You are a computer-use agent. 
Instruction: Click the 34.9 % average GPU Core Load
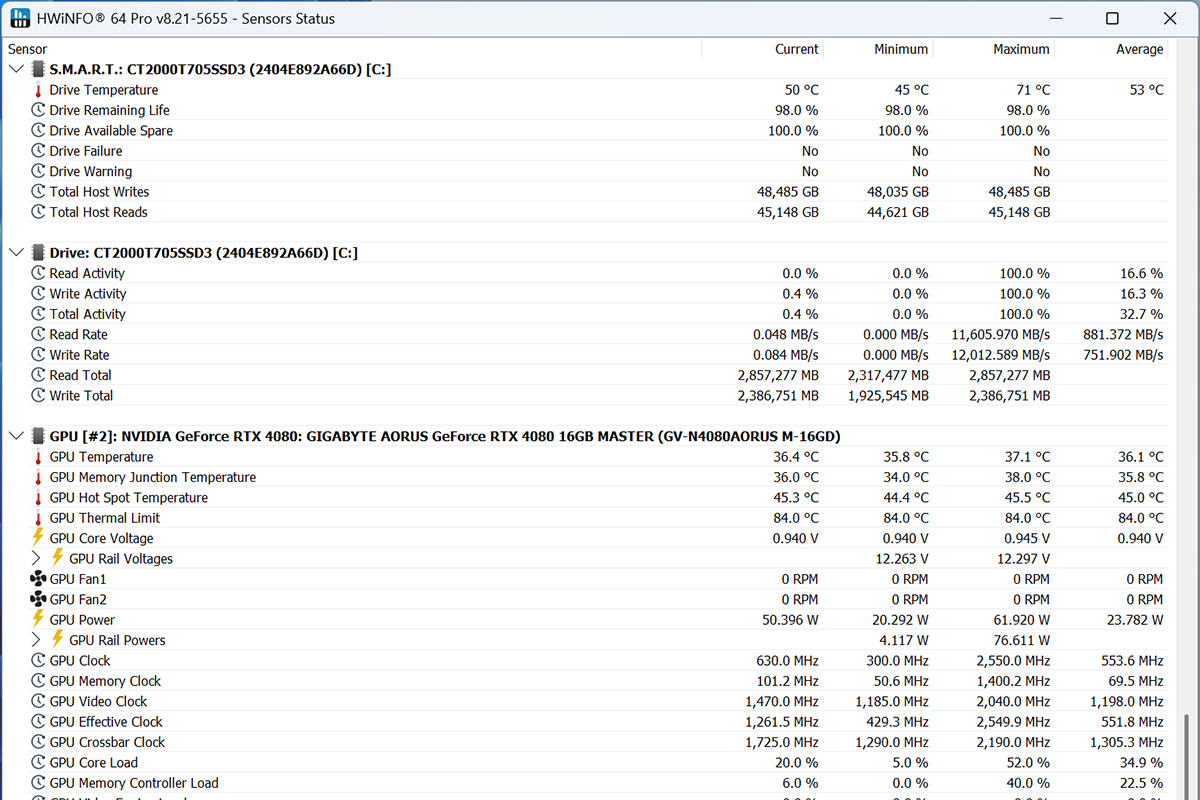pyautogui.click(x=1140, y=762)
